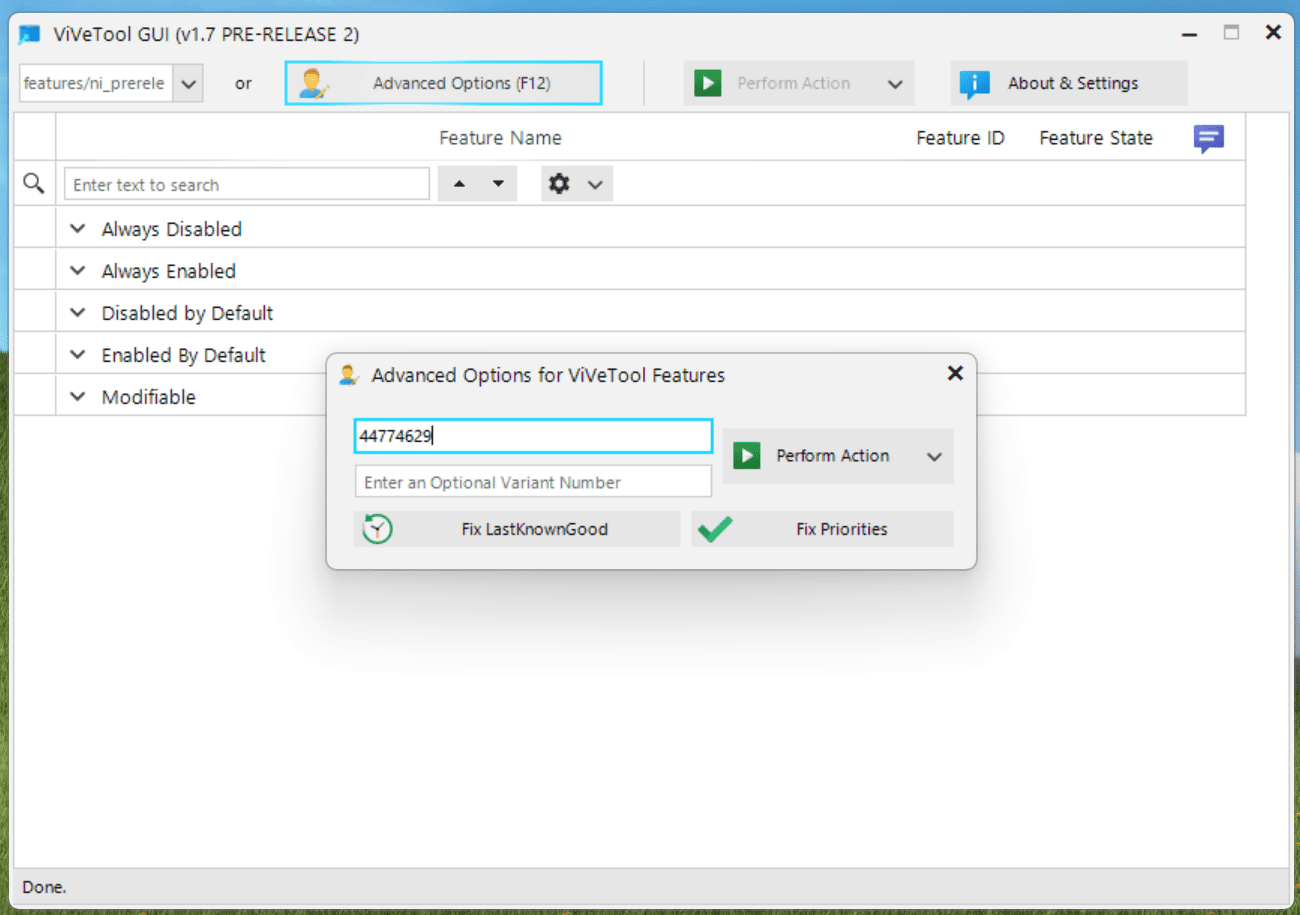
Task: Minimize the ViVeTool GUI window
Action: coord(1189,34)
